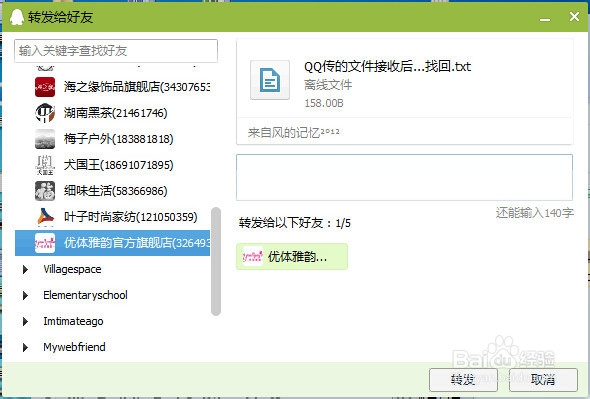Focus the message text area
This screenshot has width=590, height=399.
pyautogui.click(x=404, y=177)
